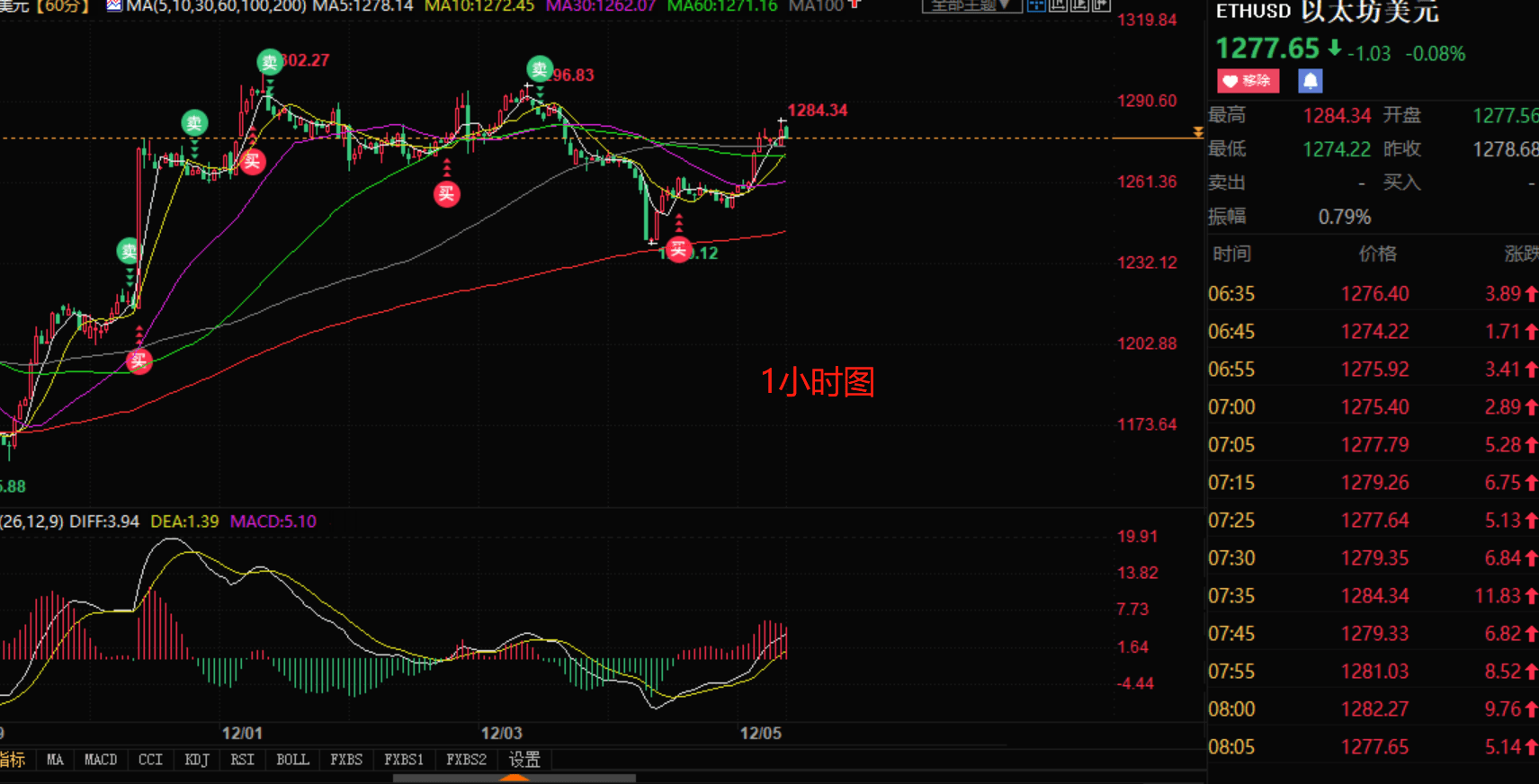Click the first chart layout grid icon
The height and width of the screenshot is (784, 1539).
1036,5
